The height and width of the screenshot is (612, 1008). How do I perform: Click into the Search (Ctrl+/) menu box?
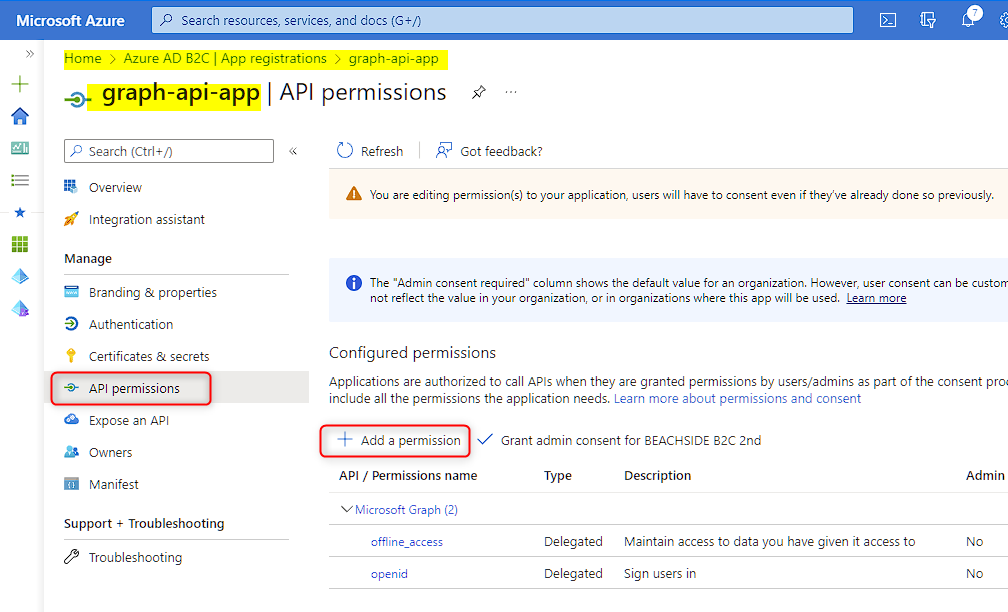(169, 151)
